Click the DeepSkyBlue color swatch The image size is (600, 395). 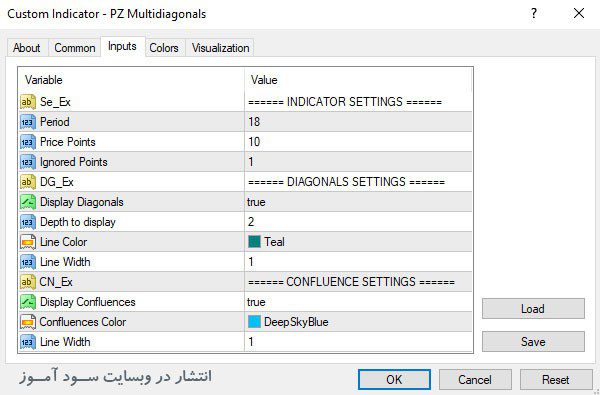[254, 322]
